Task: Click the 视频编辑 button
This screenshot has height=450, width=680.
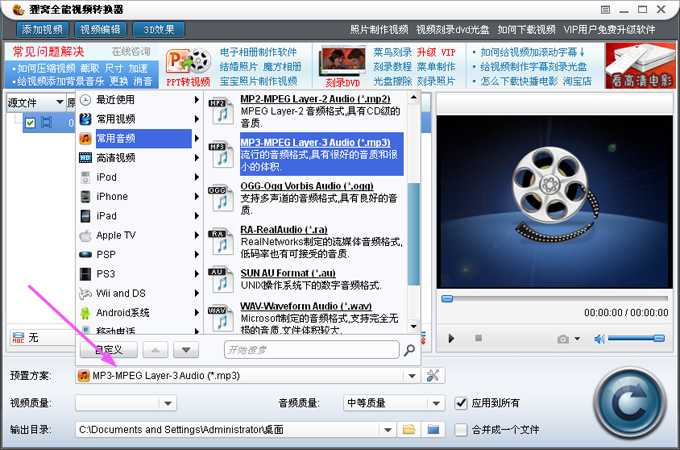Action: [101, 29]
